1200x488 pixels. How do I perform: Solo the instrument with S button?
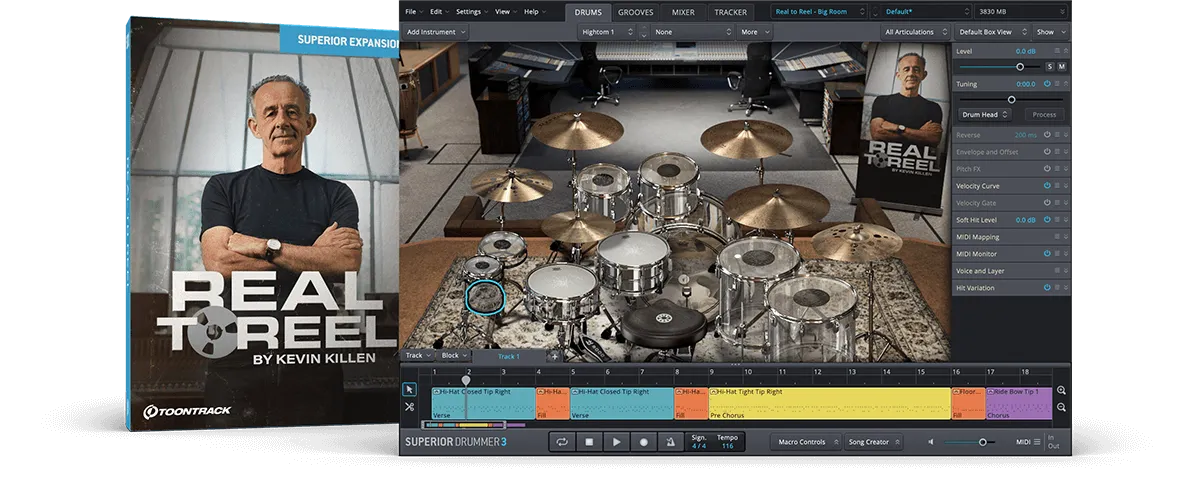1050,66
